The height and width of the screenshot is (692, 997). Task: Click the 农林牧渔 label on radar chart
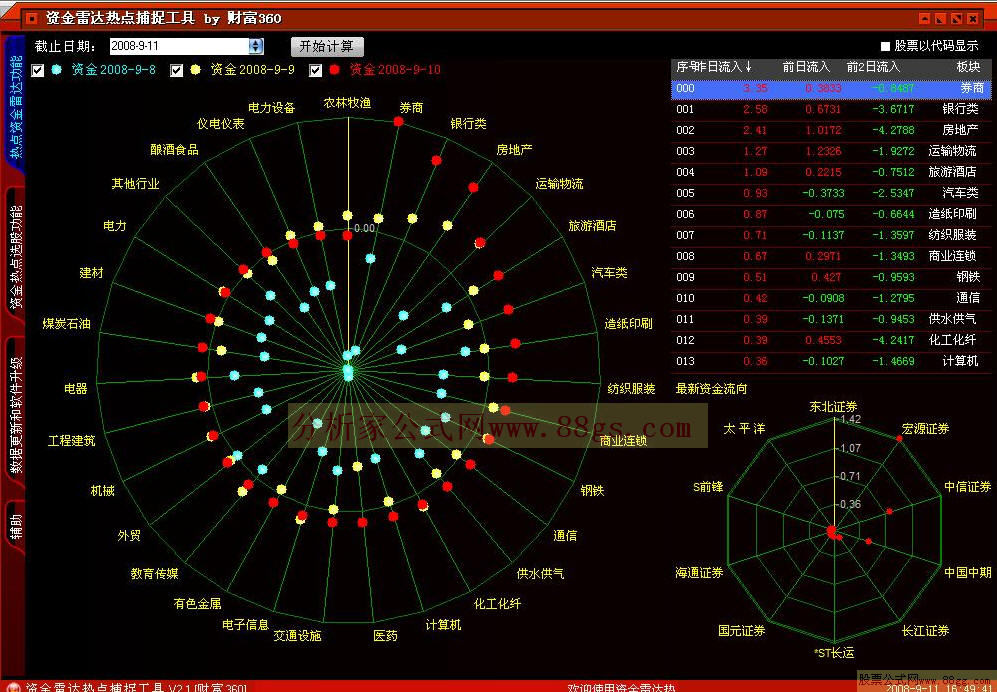point(347,103)
